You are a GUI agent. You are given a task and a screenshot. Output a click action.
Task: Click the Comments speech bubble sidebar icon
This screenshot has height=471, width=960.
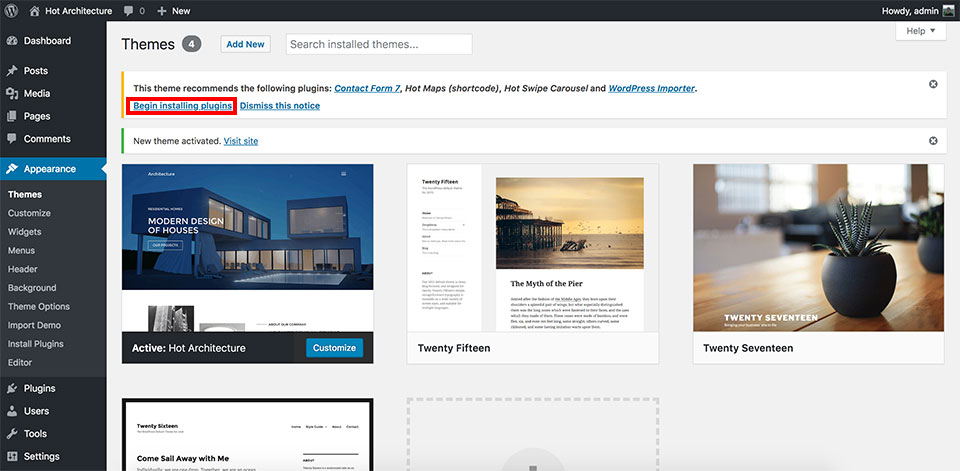[x=12, y=139]
